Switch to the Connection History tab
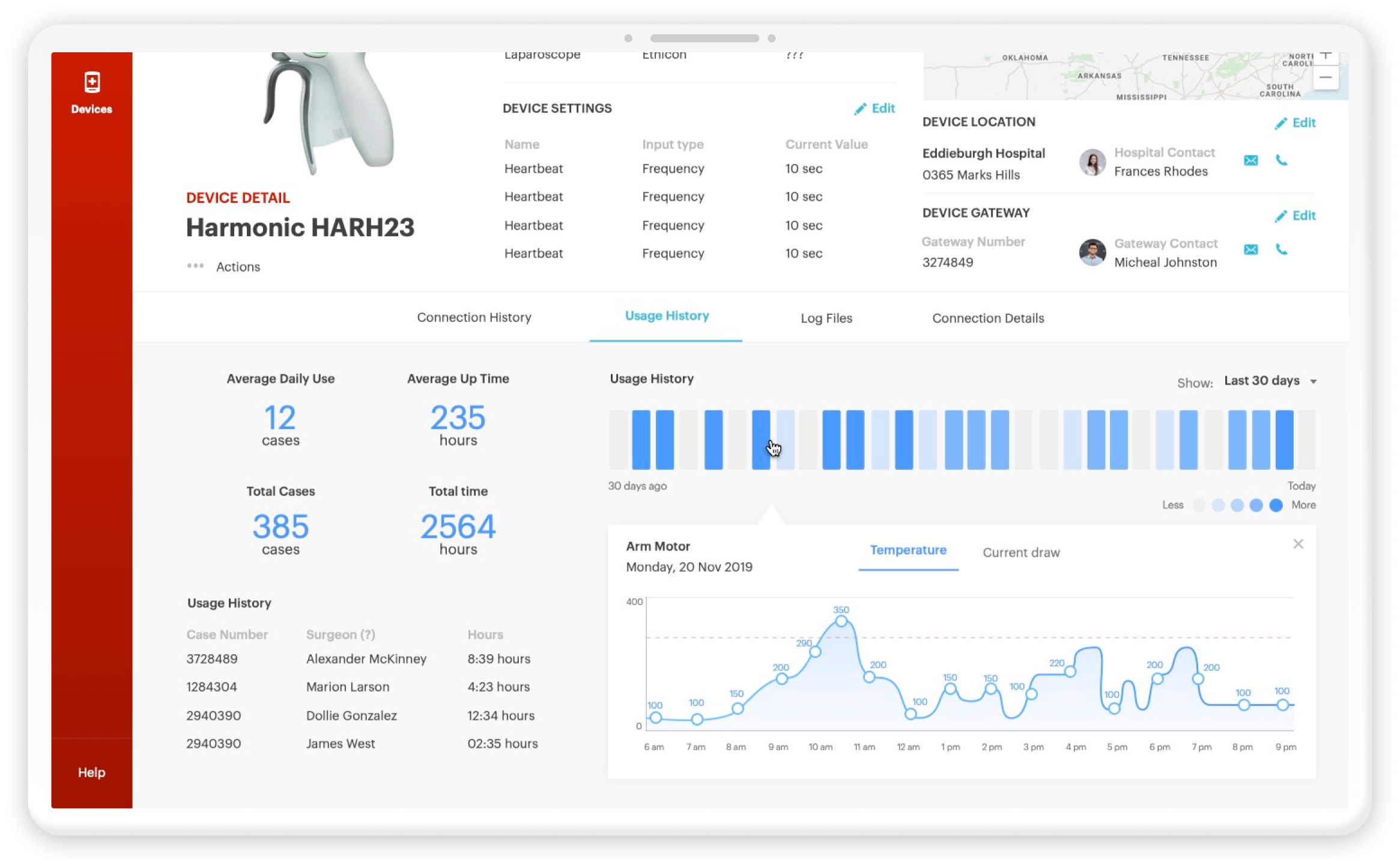The width and height of the screenshot is (1400, 867). click(474, 317)
